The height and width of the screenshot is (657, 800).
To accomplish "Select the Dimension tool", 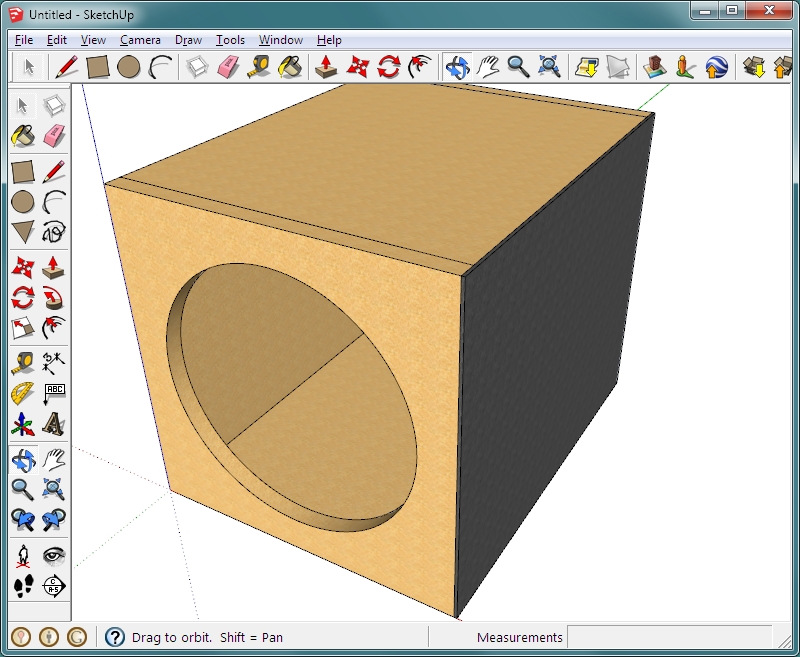I will pos(54,363).
